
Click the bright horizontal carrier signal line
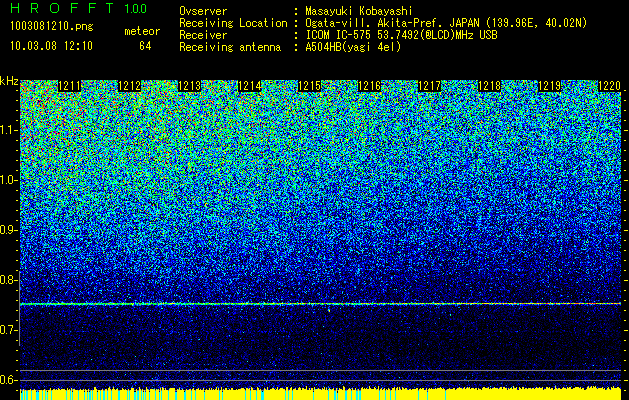pos(320,304)
